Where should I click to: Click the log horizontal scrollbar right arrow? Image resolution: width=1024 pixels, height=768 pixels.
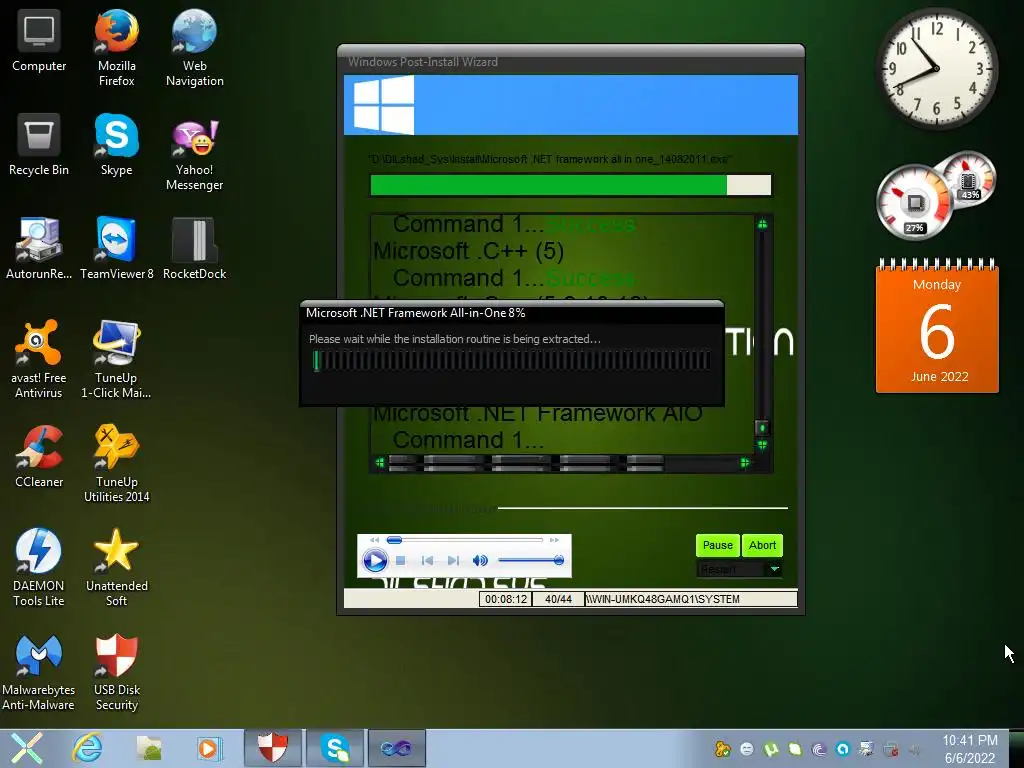point(744,462)
